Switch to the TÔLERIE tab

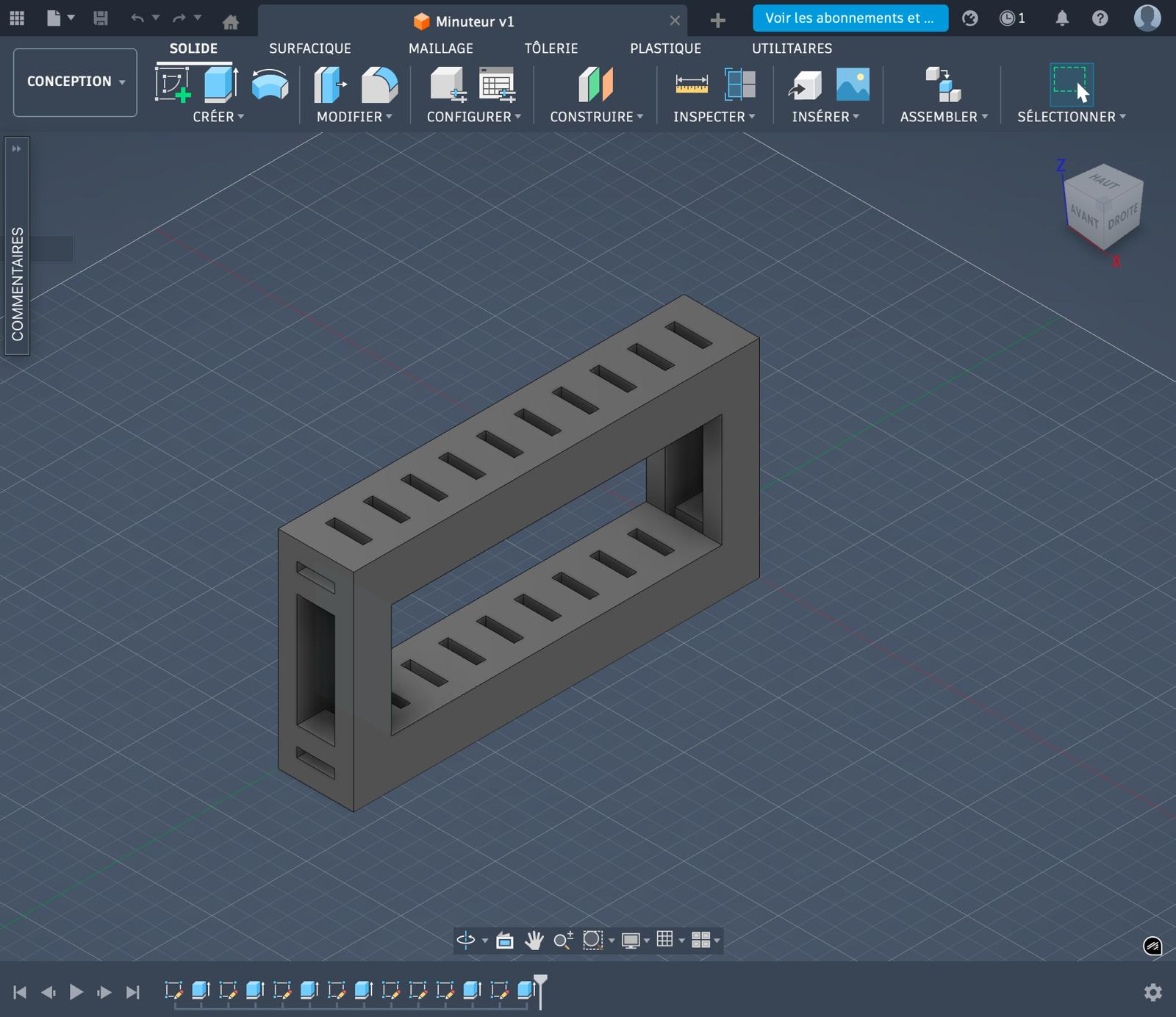551,48
